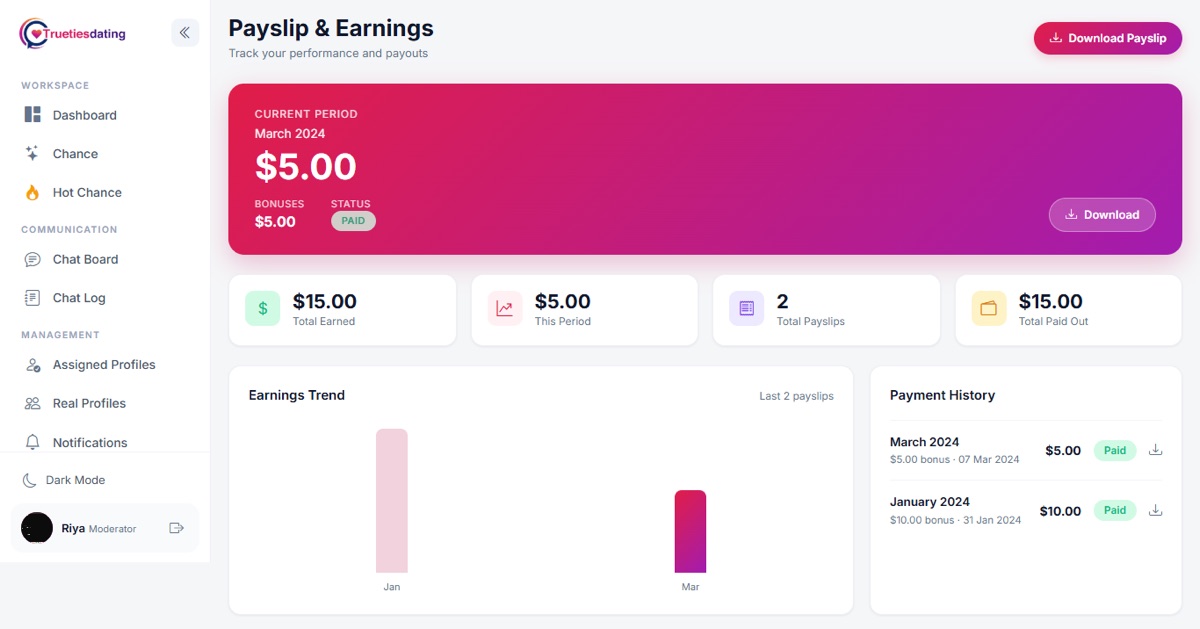Open the Dashboard grid icon
This screenshot has width=1200, height=629.
pyautogui.click(x=33, y=115)
